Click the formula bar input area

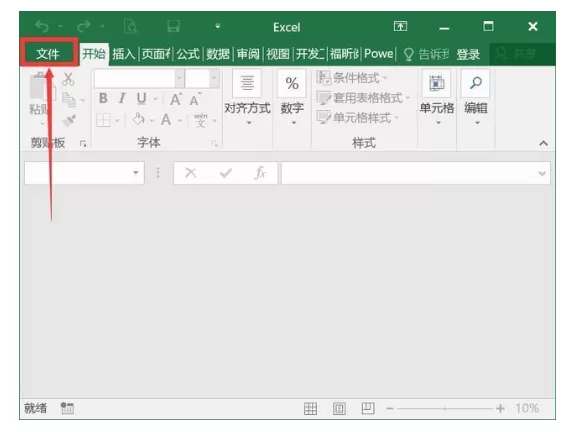(x=416, y=173)
